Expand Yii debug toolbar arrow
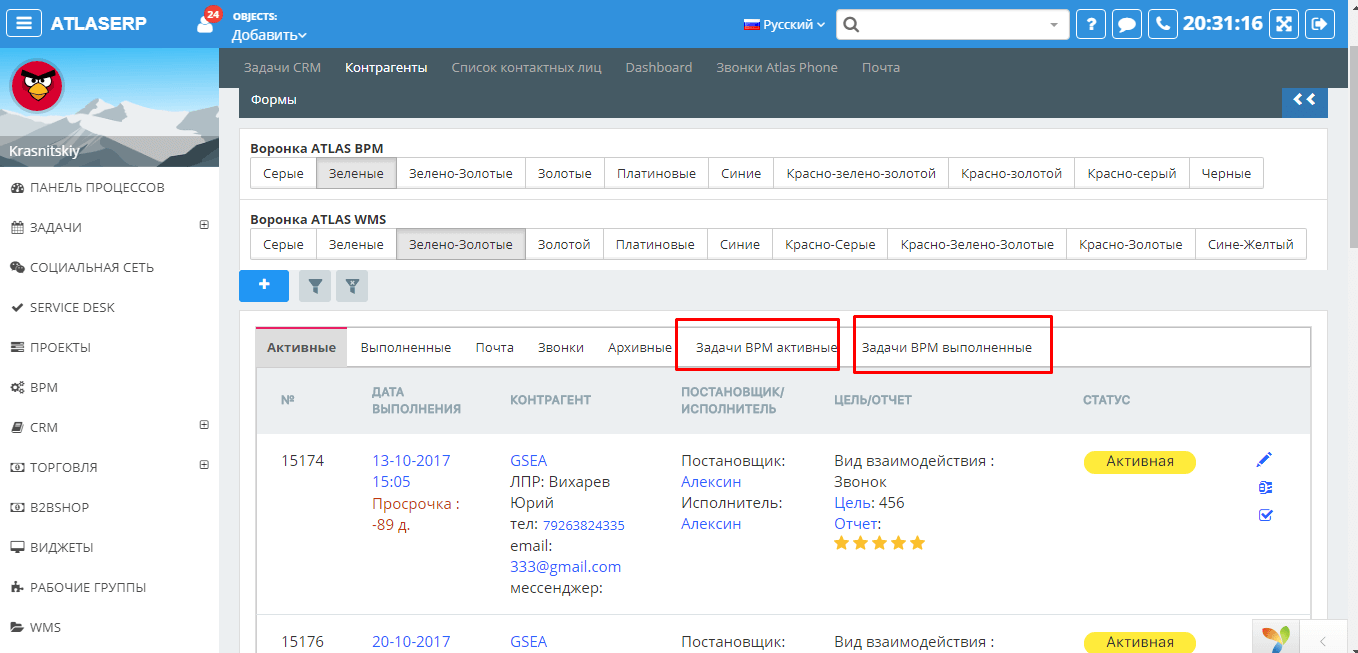 1323,641
